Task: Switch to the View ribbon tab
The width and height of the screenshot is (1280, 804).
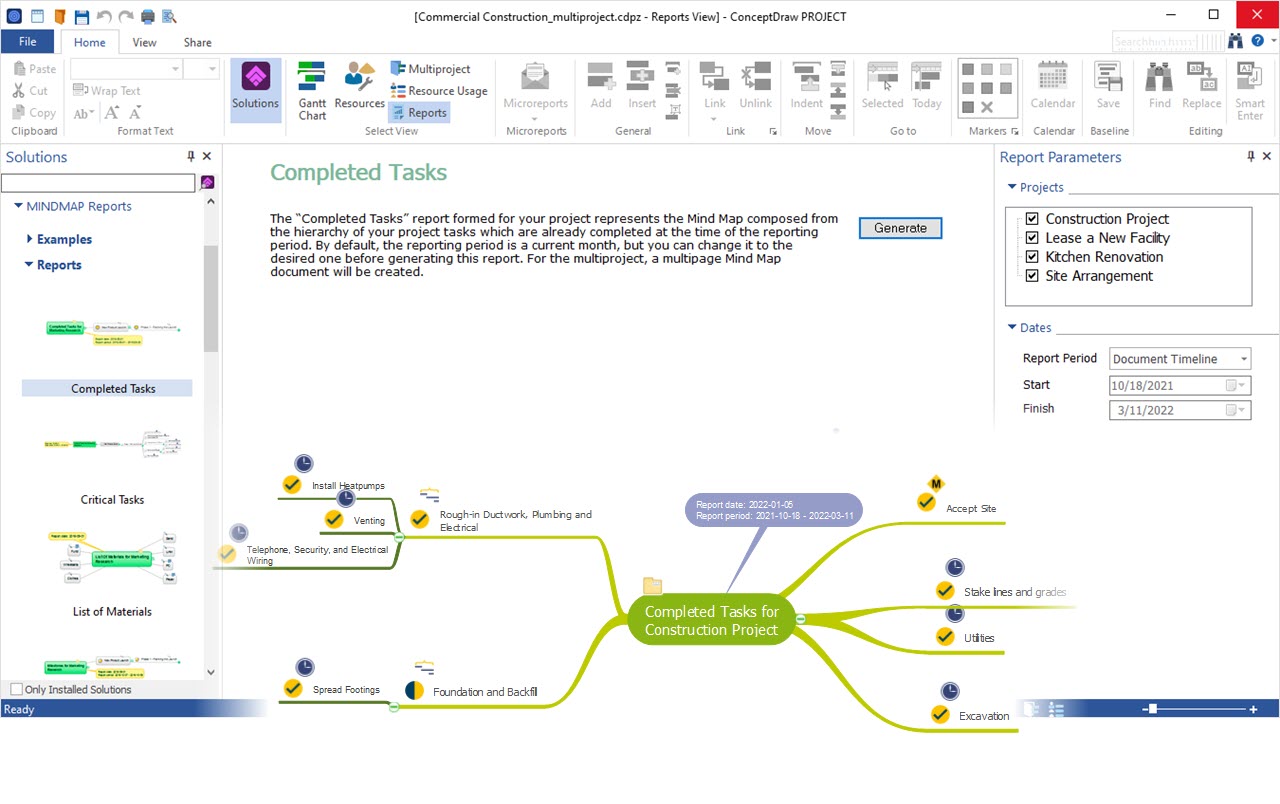Action: [145, 42]
